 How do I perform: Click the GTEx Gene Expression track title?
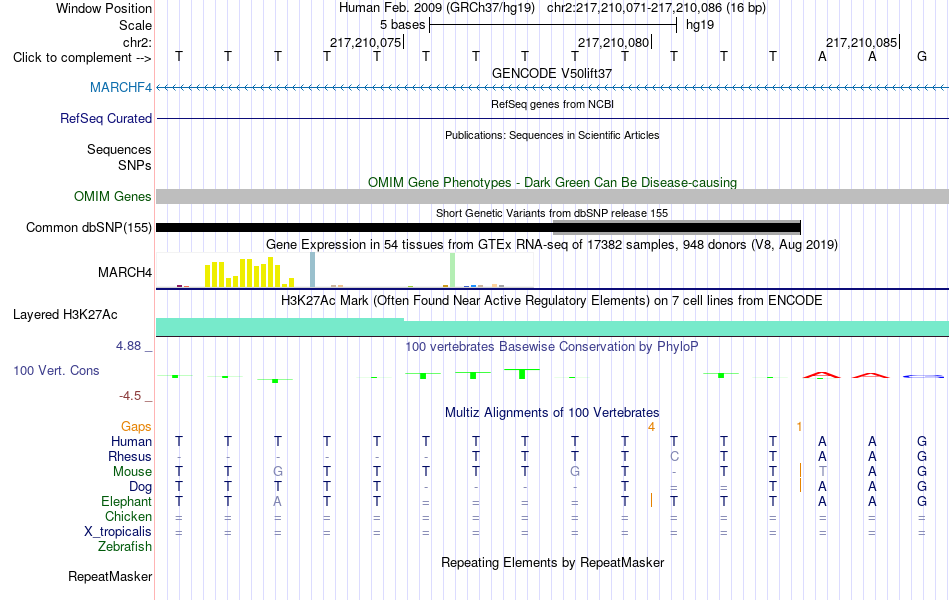(x=552, y=244)
